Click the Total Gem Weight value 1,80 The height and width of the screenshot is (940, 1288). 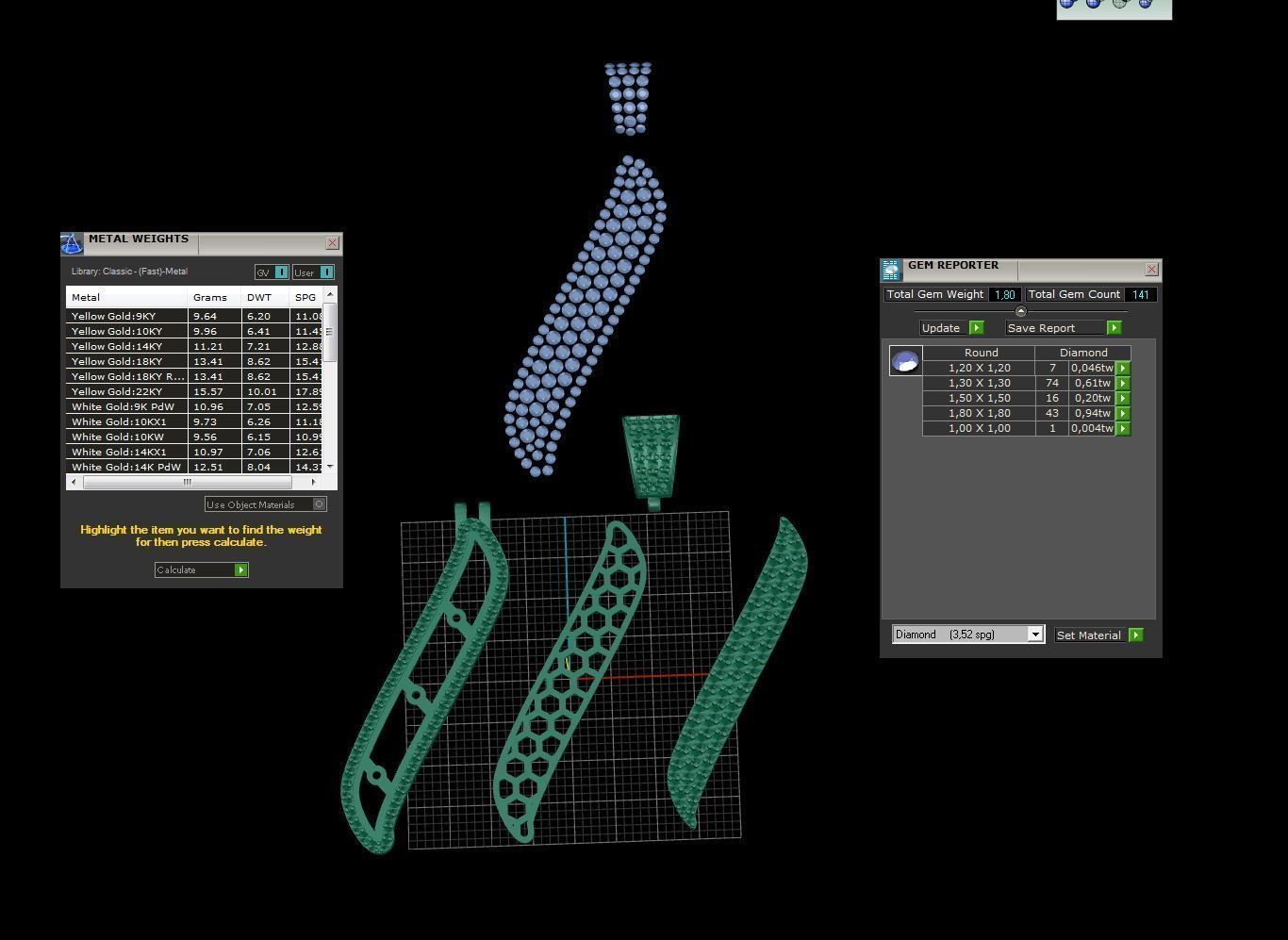click(x=1005, y=294)
